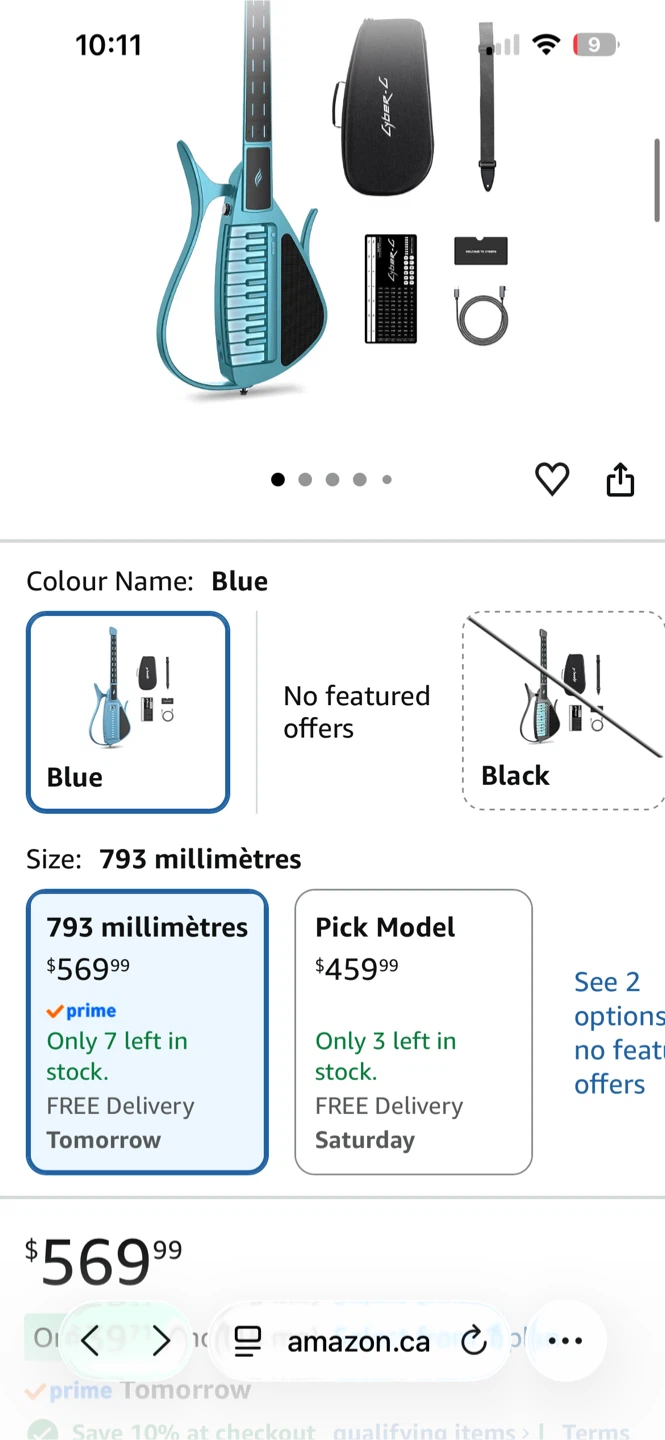Tap the share icon
The image size is (665, 1440).
[620, 479]
